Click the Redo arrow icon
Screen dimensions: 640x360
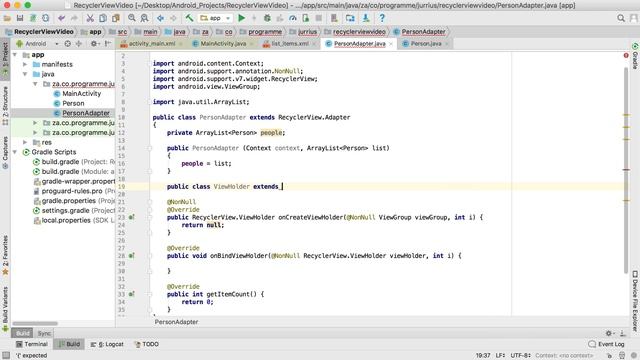74,18
